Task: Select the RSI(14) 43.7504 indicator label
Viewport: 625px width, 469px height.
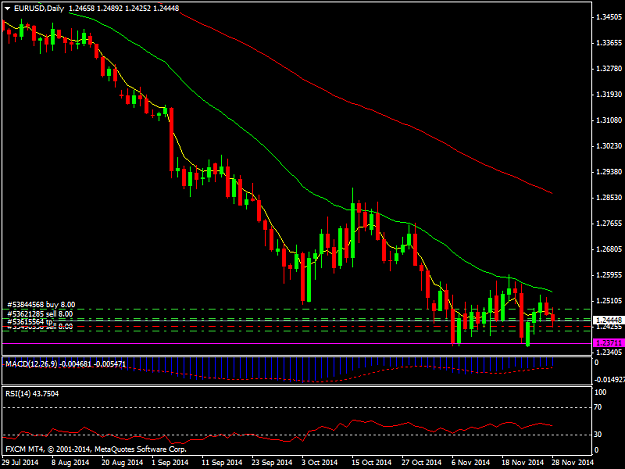Action: tap(32, 394)
